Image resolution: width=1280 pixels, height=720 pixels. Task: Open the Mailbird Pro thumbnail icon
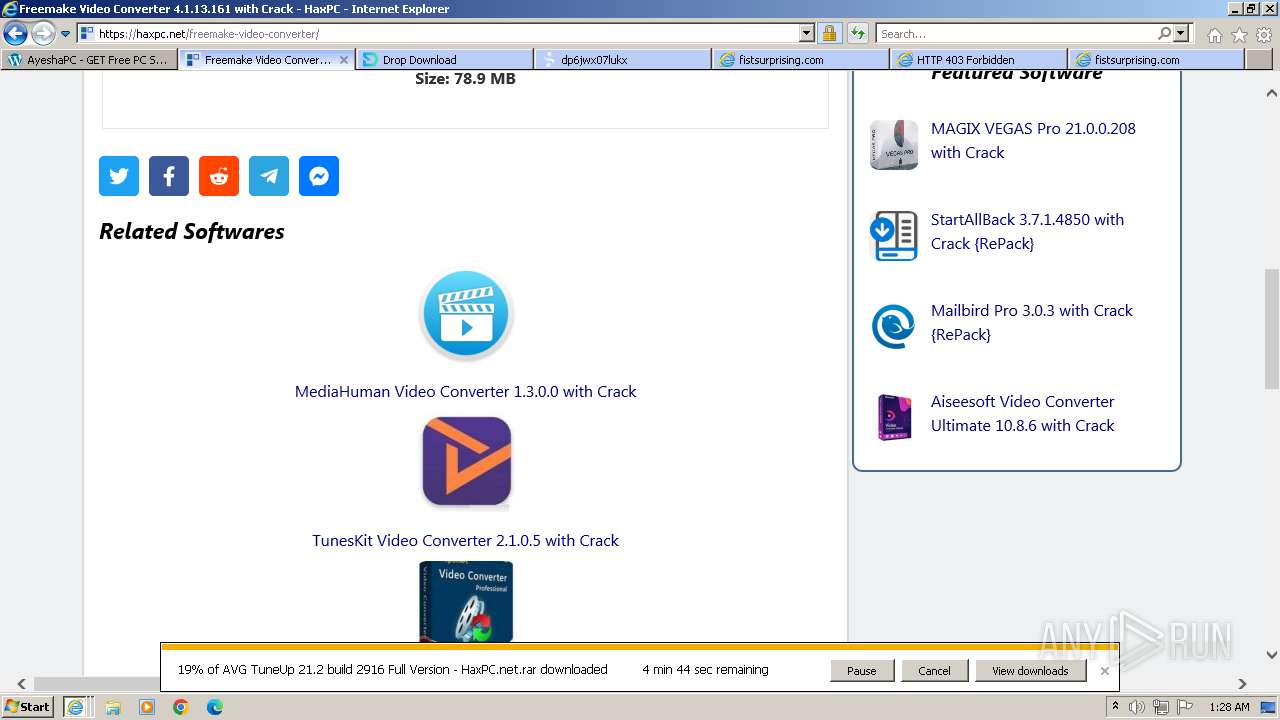pos(894,327)
